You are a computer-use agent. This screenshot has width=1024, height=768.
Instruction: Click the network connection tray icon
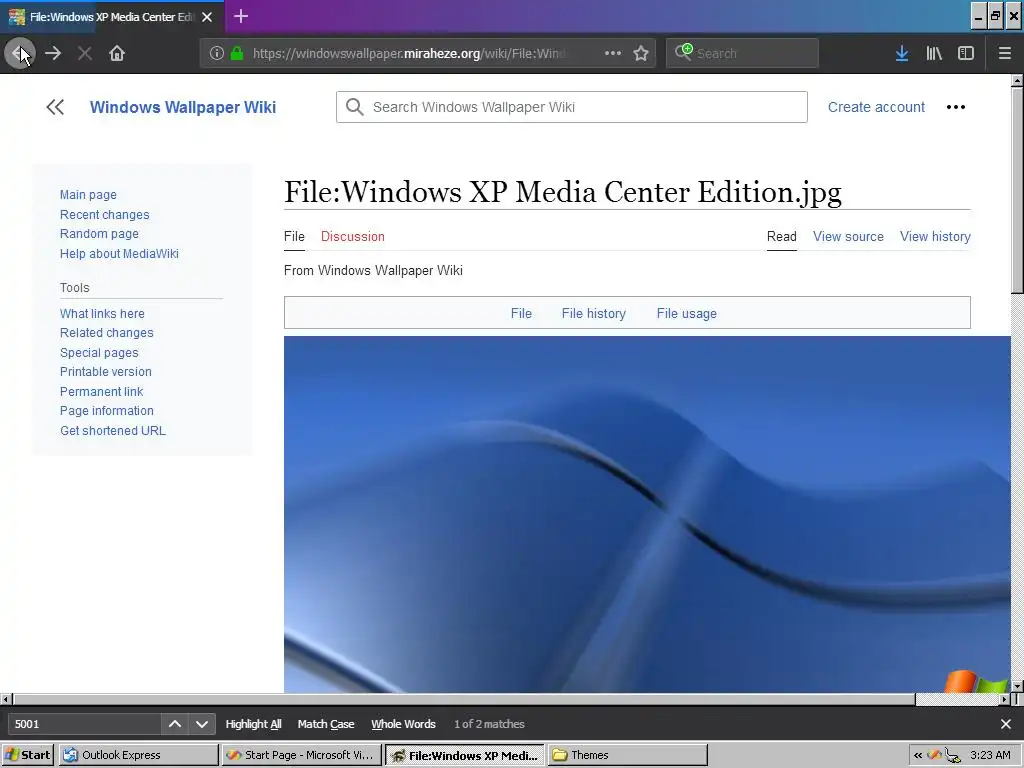click(953, 756)
